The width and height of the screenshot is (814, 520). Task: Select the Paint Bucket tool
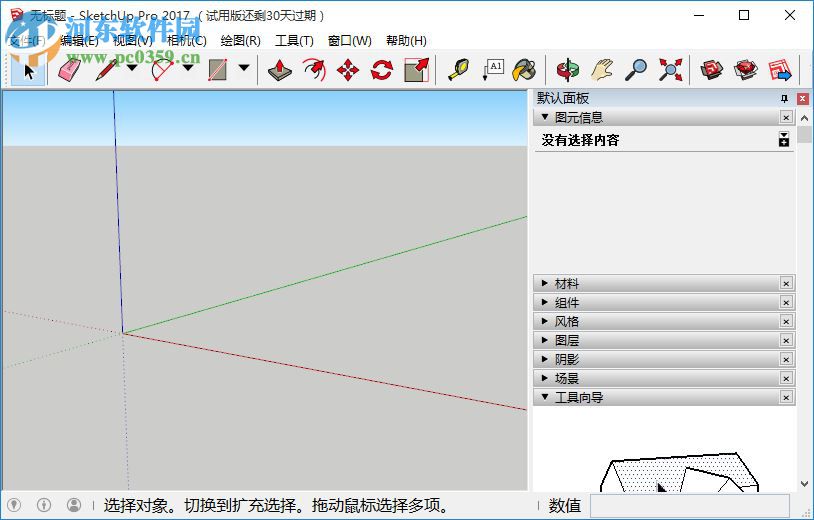tap(525, 70)
